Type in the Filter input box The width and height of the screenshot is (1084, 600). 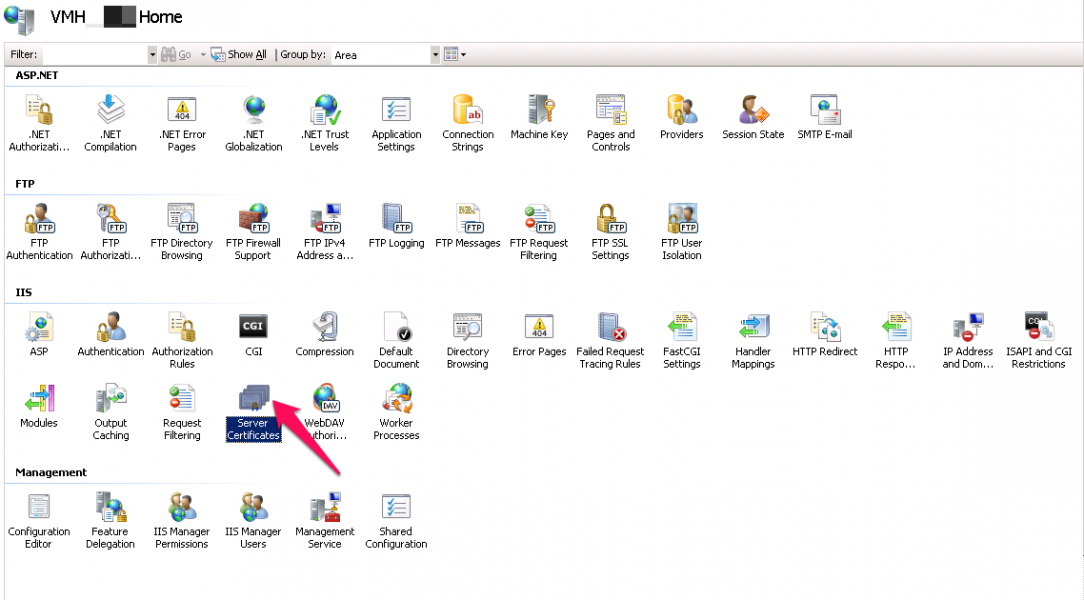tap(95, 54)
